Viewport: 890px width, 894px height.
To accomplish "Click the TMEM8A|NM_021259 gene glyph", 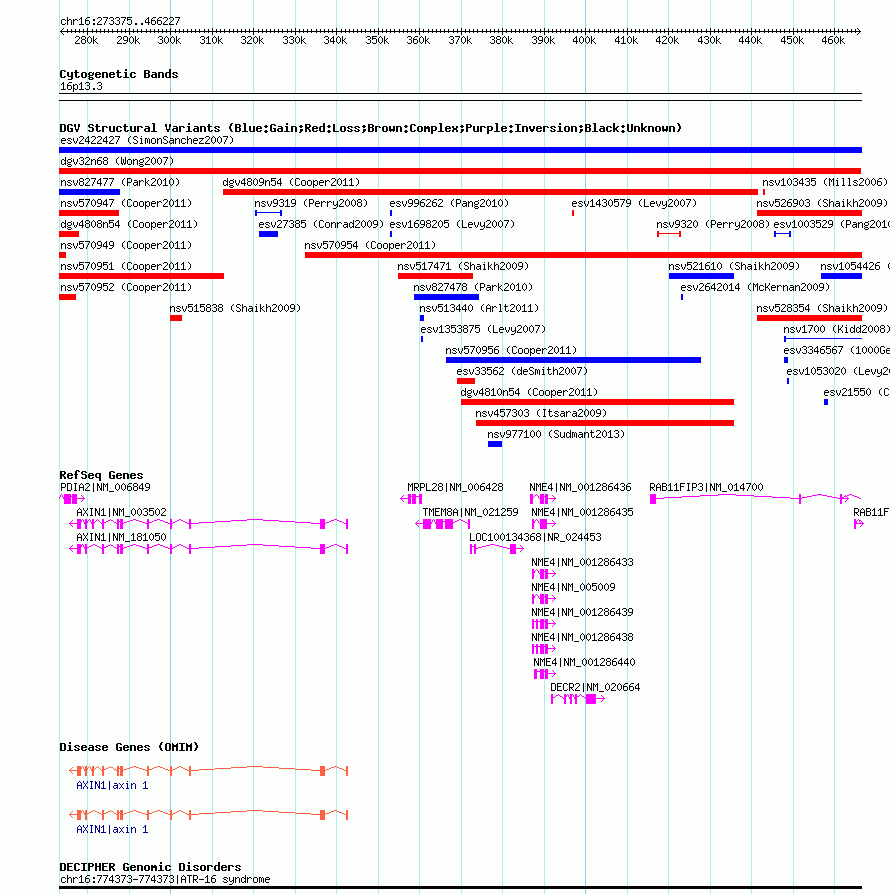I will (443, 523).
